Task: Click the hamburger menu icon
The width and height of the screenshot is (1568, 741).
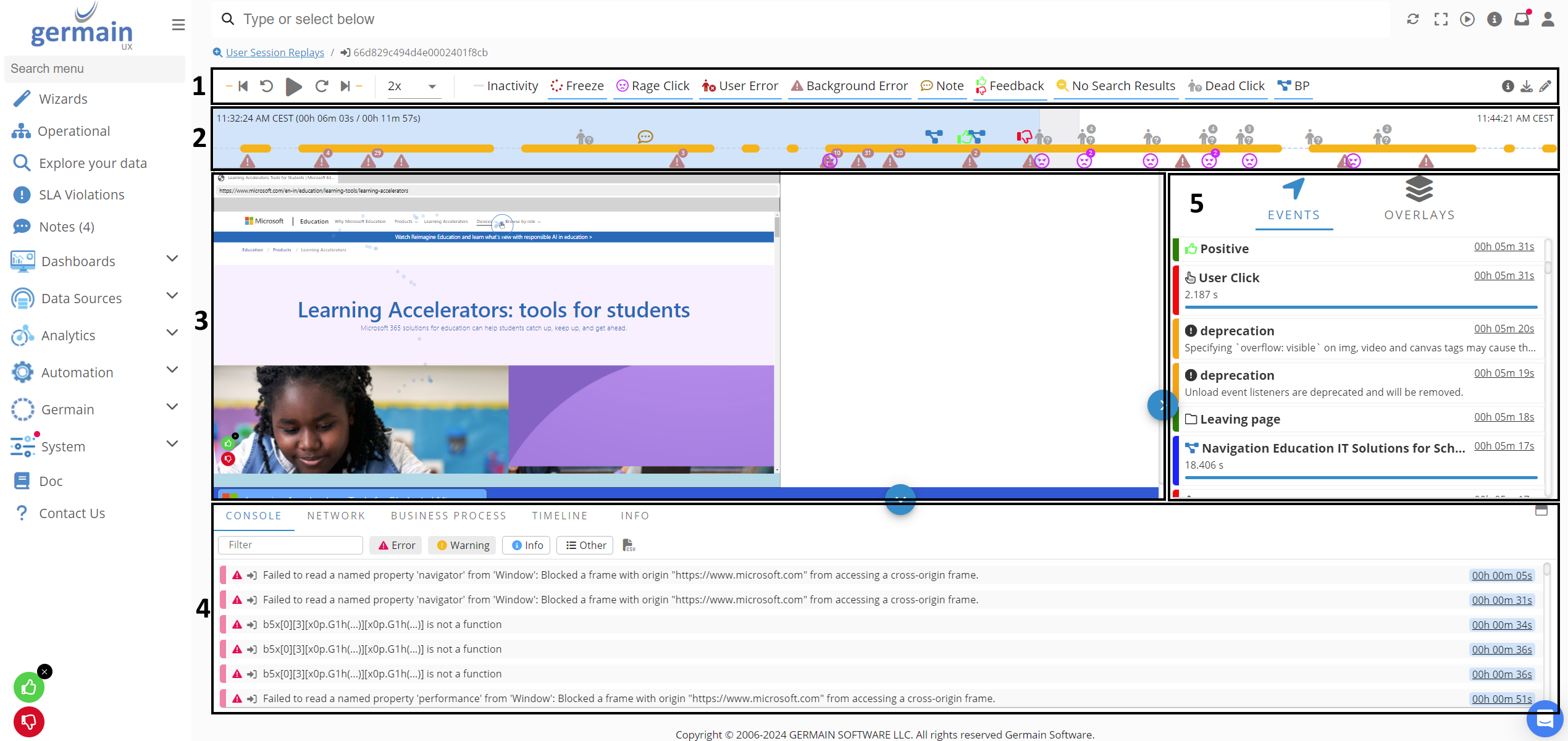Action: point(178,25)
